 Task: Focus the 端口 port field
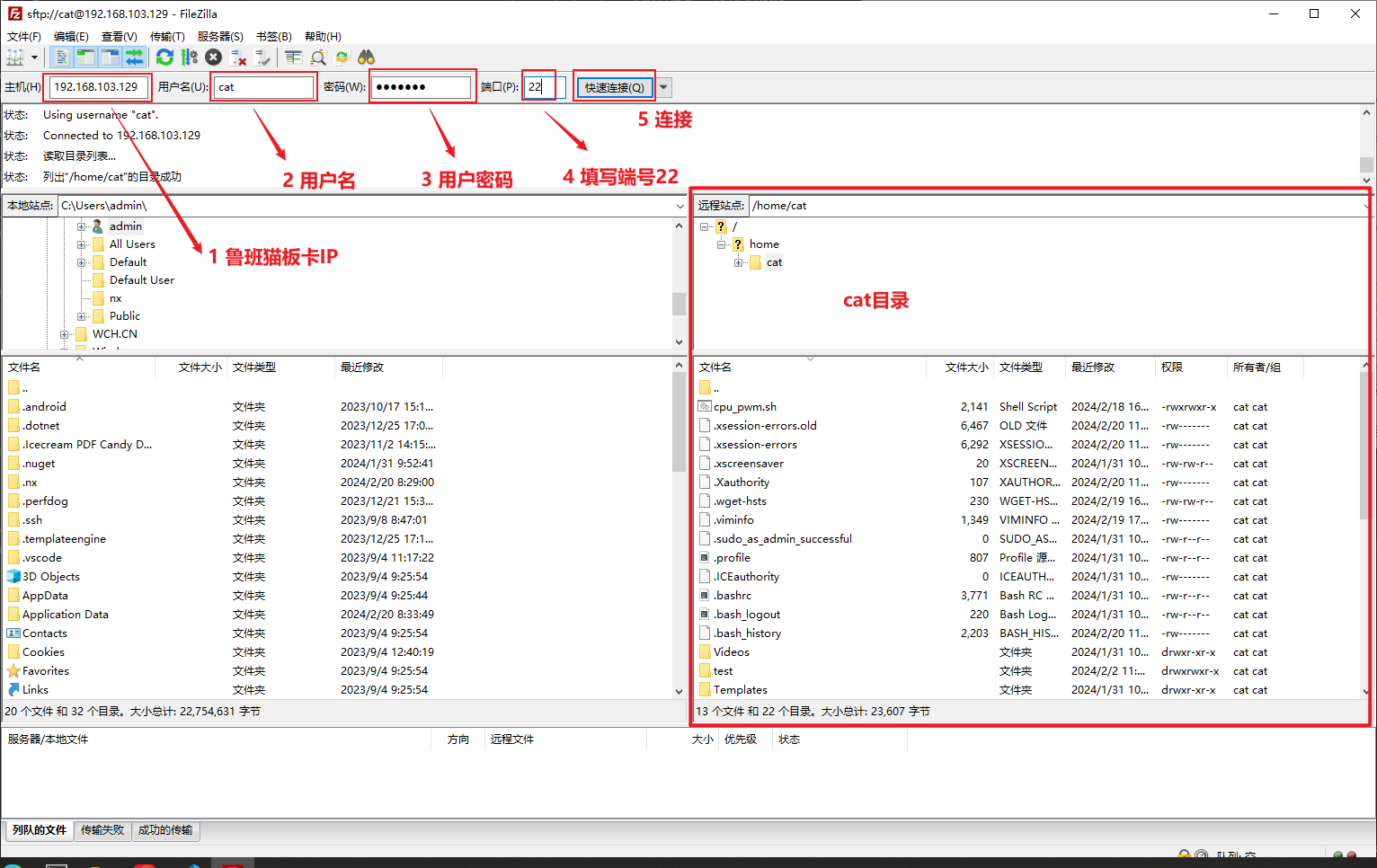point(545,87)
